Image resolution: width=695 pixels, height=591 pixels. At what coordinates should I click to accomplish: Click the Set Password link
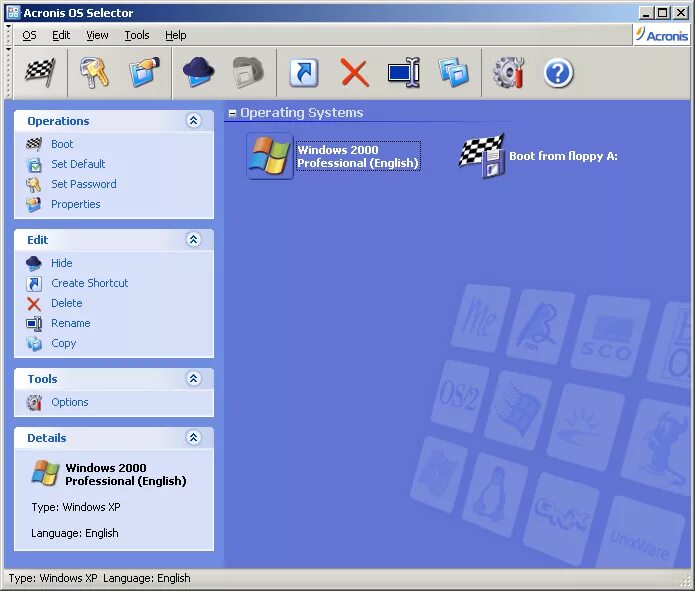84,184
